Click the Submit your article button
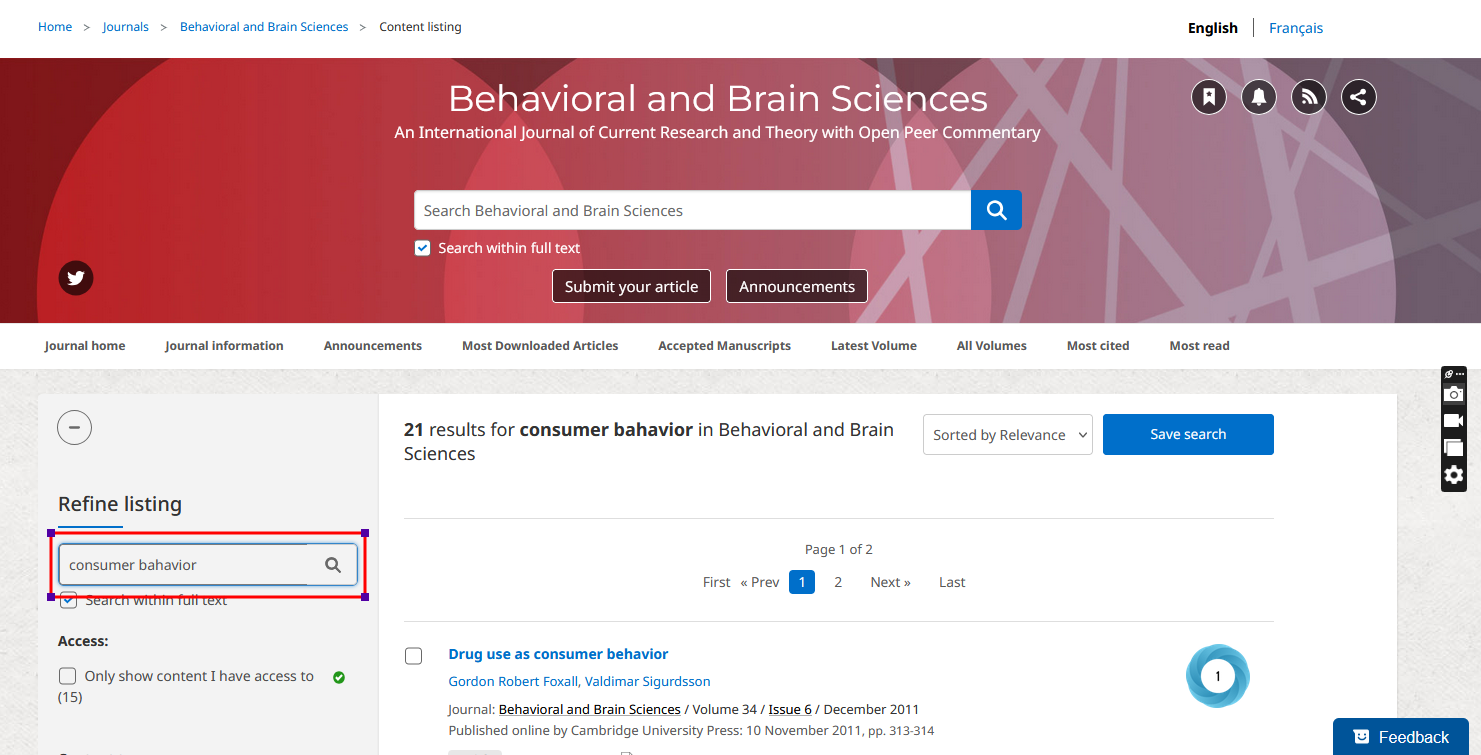The image size is (1481, 755). click(631, 286)
